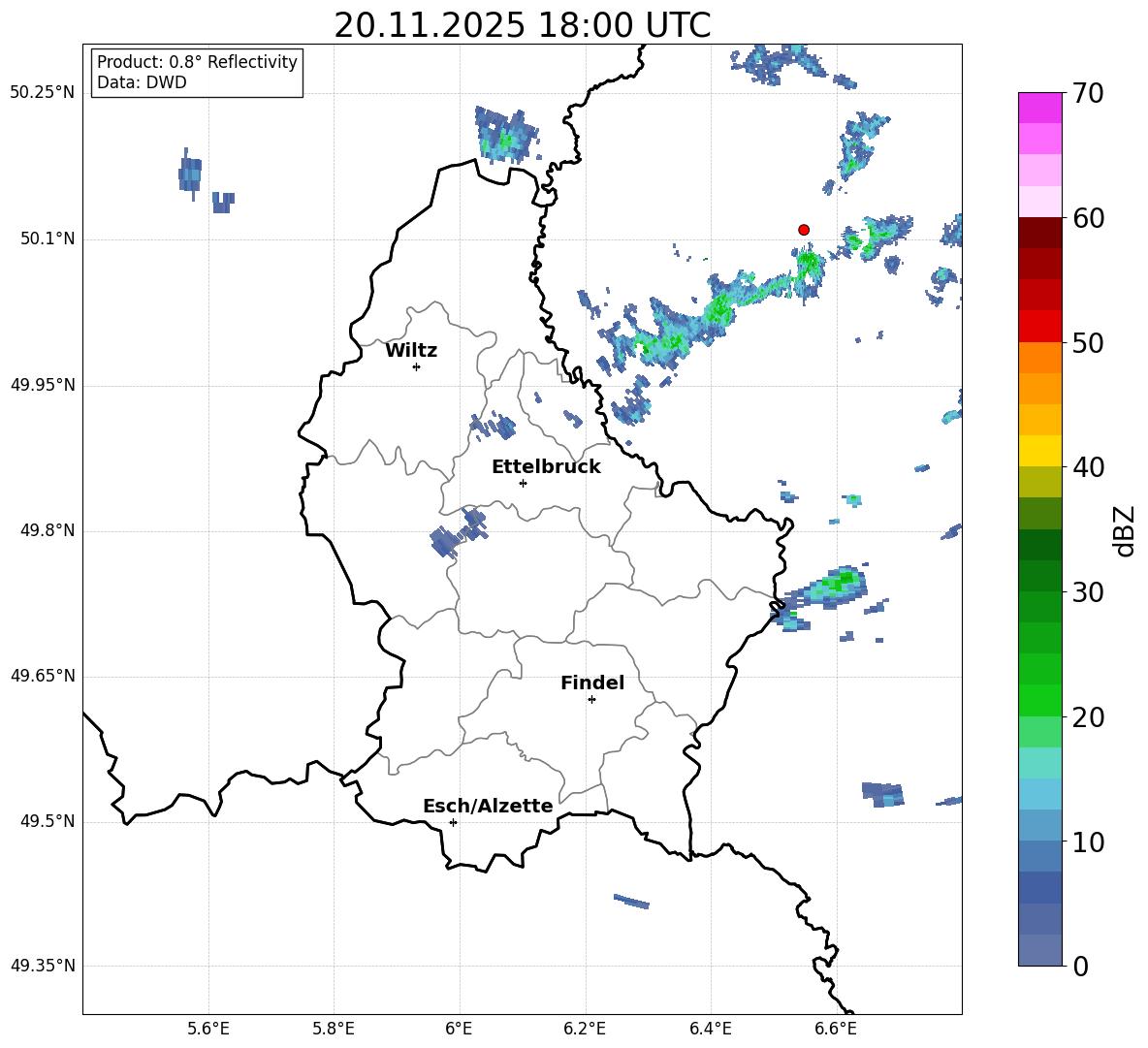Click the colorbar tick label 60
1148x1048 pixels.
1089,218
